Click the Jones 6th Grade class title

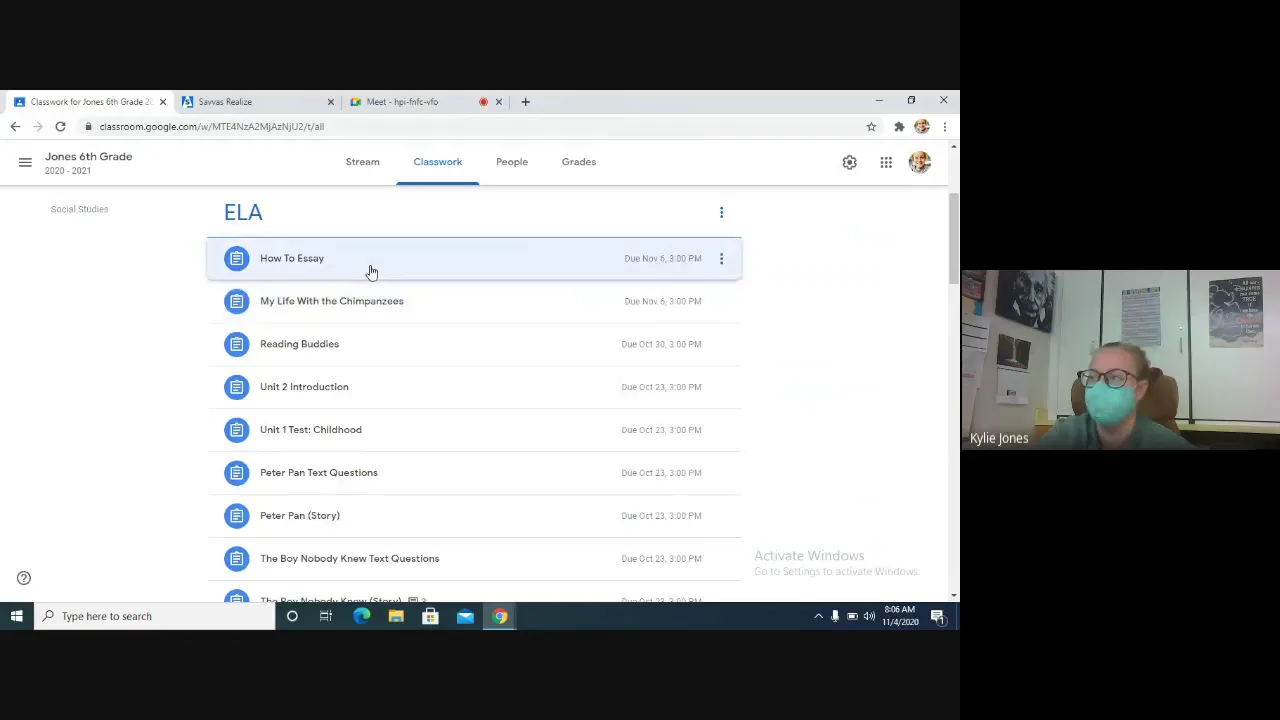pos(88,156)
